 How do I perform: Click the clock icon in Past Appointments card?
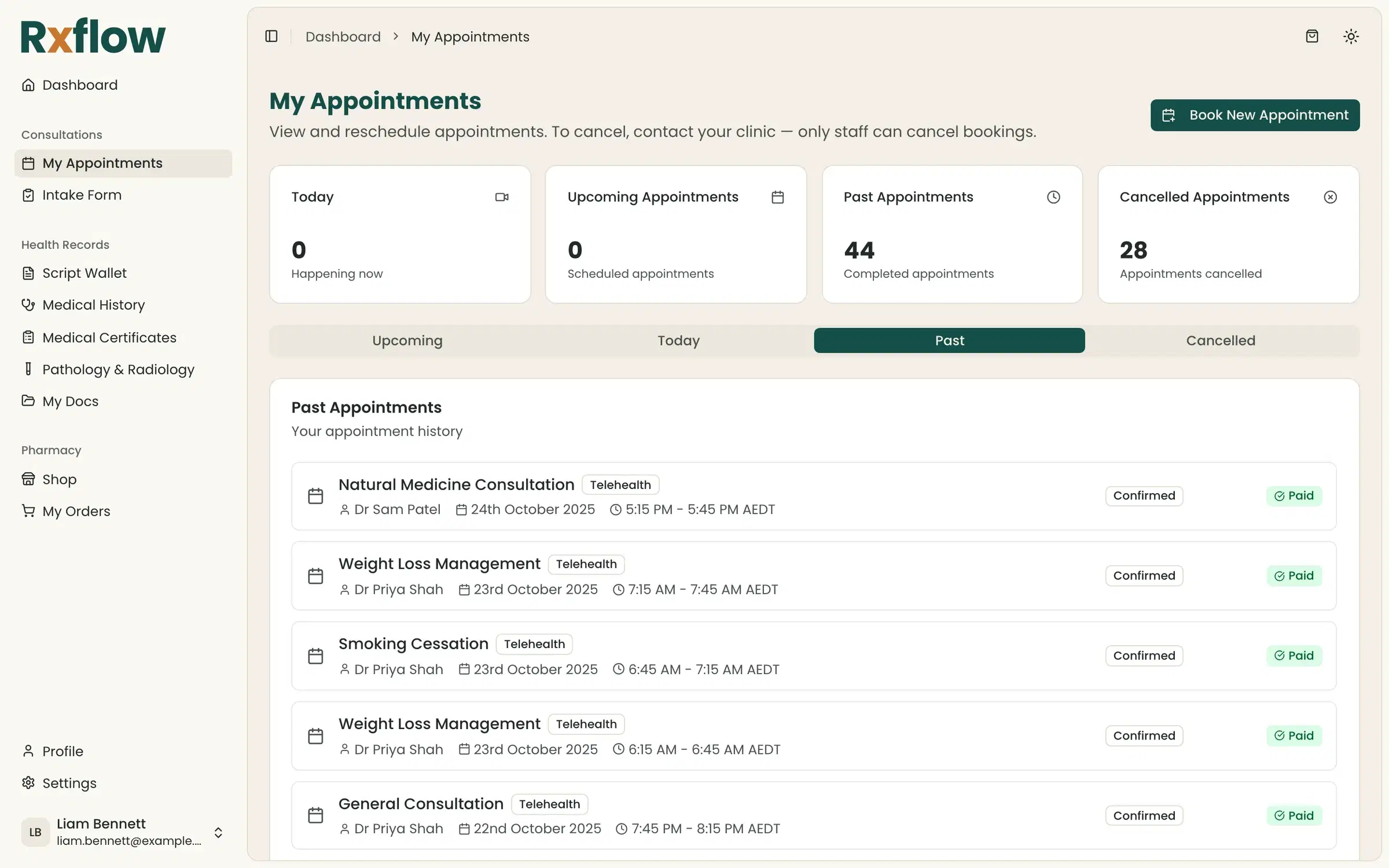point(1053,197)
